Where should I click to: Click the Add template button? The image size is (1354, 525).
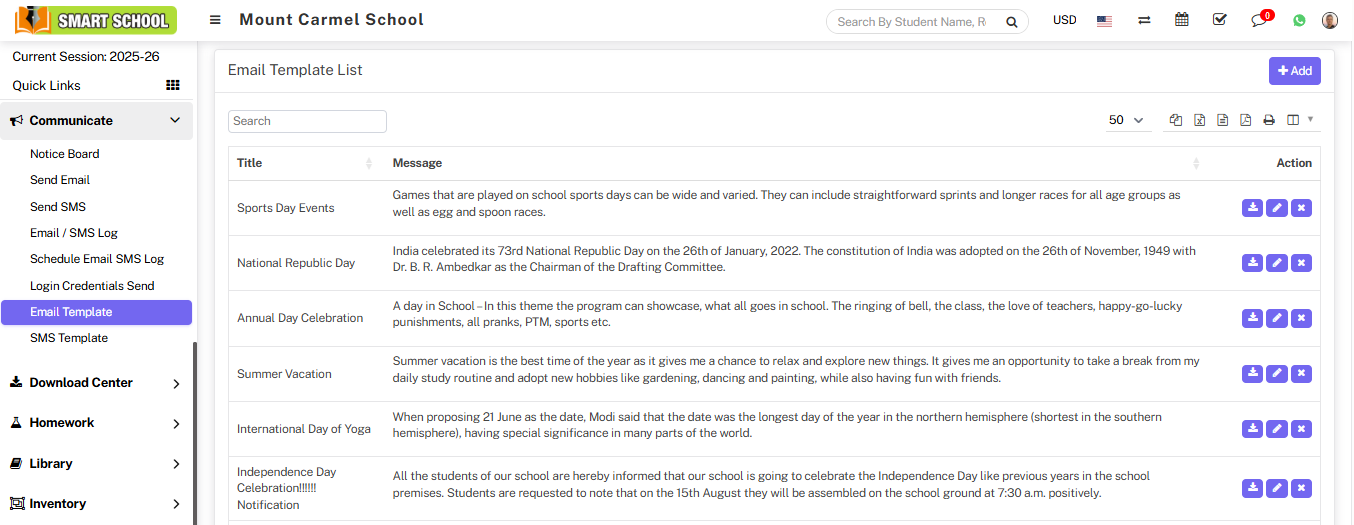[x=1294, y=71]
